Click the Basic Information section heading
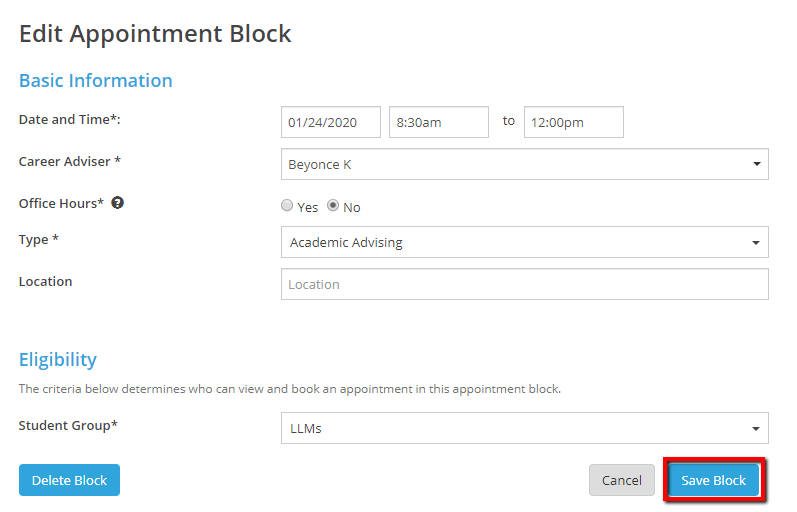This screenshot has width=797, height=512. pos(96,81)
